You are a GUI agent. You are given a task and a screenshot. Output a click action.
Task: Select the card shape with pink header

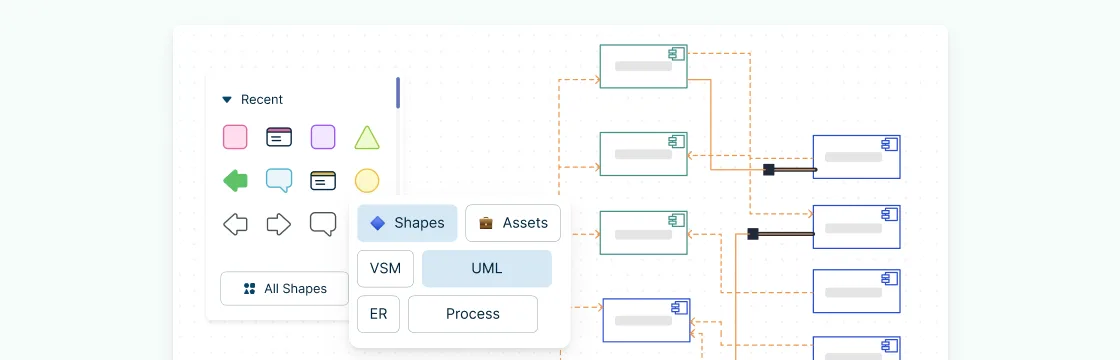coord(279,137)
